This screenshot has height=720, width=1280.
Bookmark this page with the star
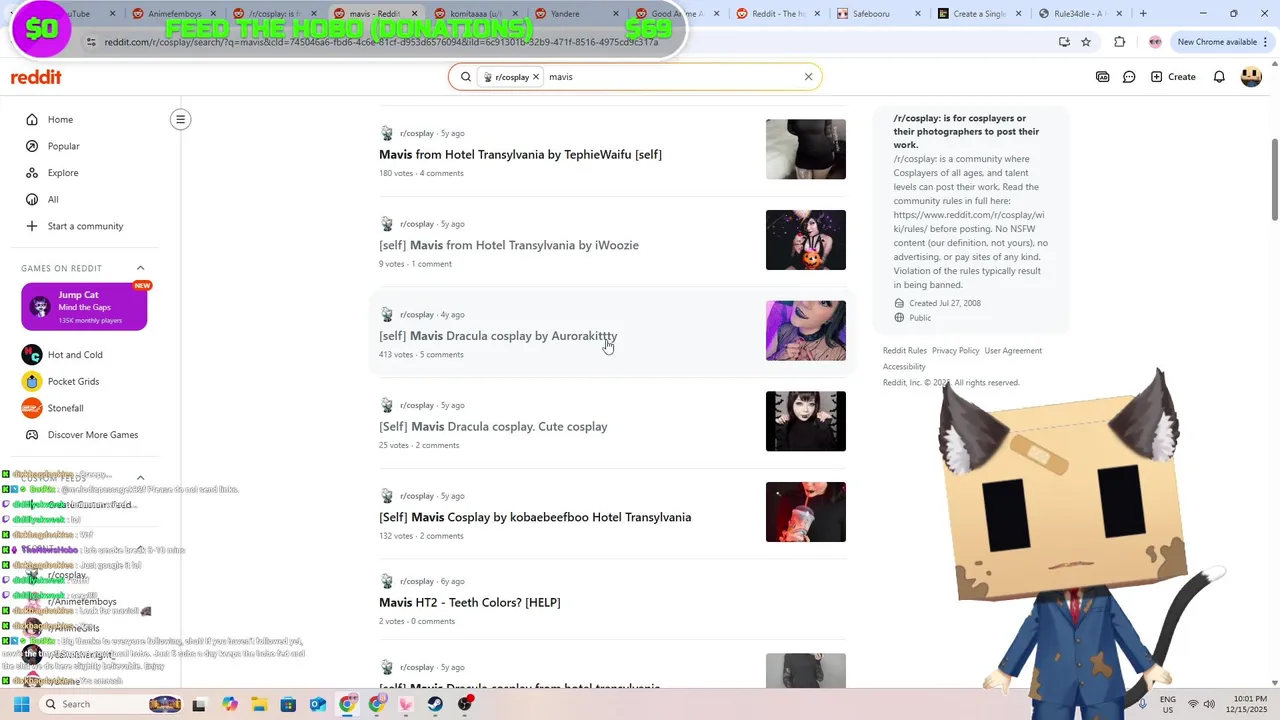[1086, 42]
